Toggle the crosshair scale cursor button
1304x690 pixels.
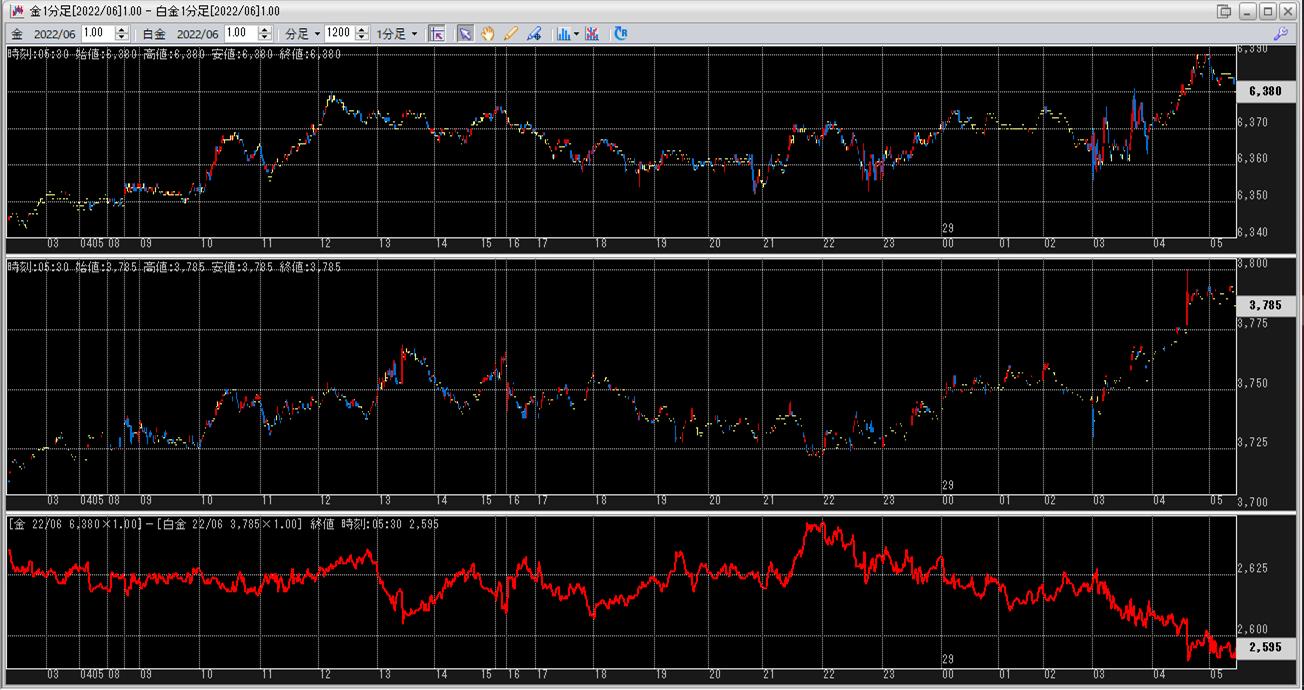(436, 33)
